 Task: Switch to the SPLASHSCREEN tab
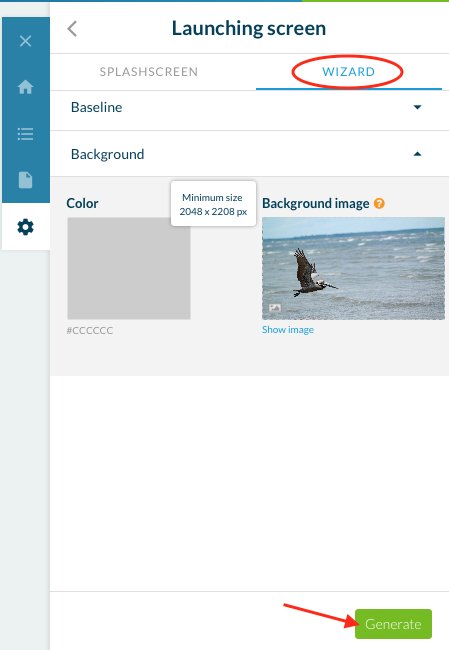coord(148,72)
